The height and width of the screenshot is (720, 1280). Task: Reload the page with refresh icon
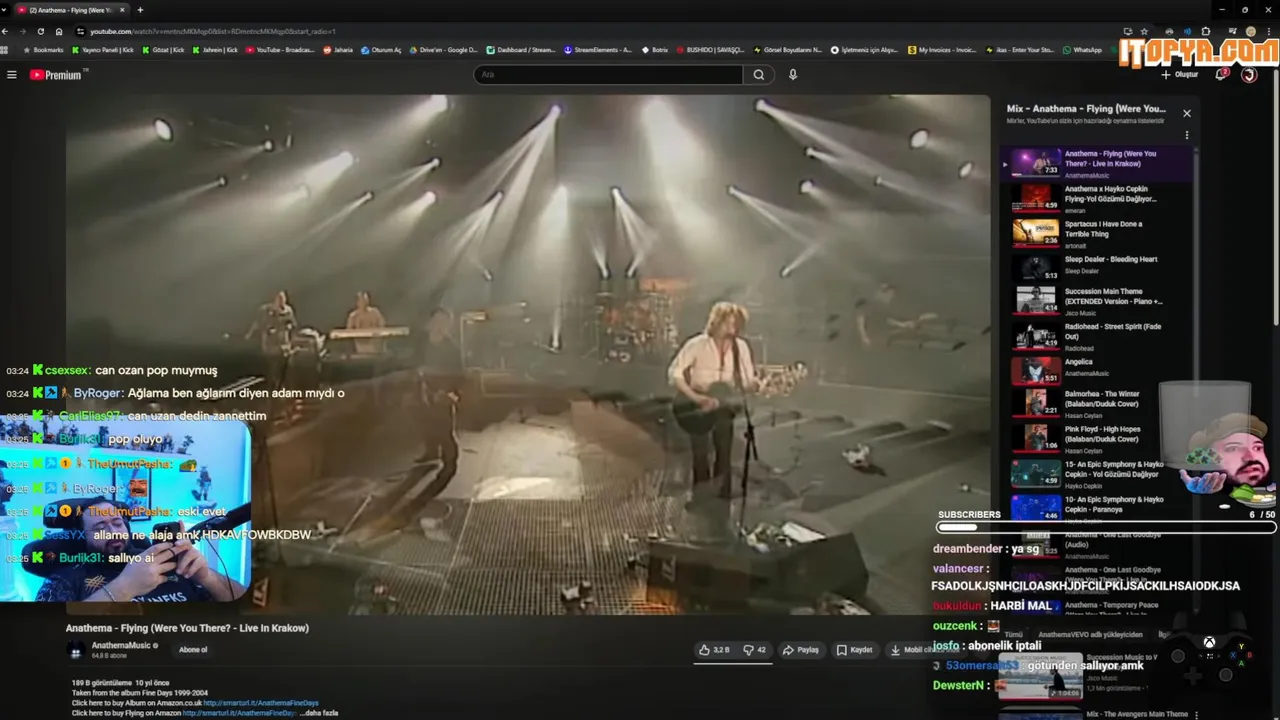(41, 31)
